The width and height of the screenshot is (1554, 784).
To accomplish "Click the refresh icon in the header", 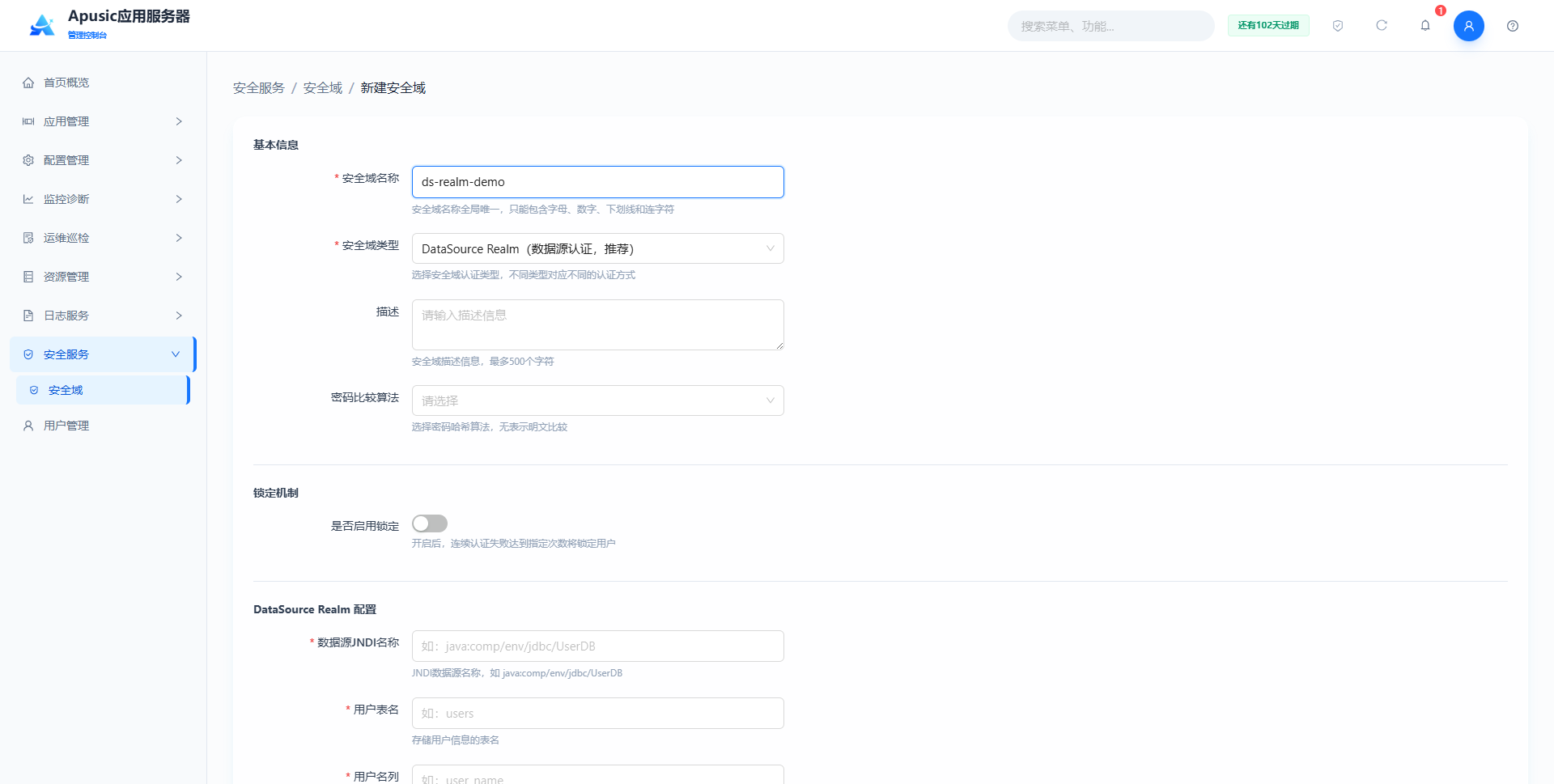I will pos(1382,26).
